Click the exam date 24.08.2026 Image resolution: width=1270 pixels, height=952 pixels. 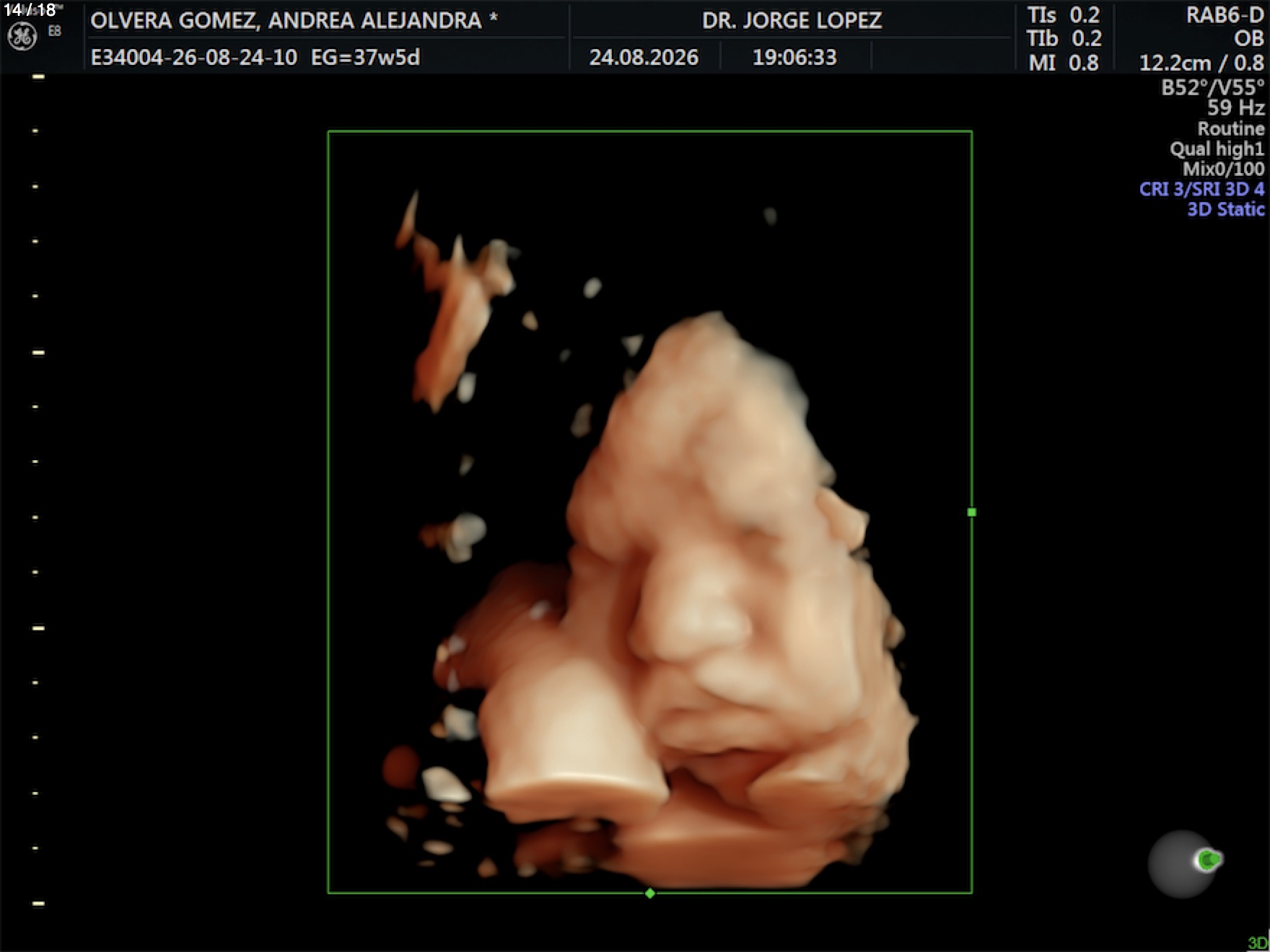[644, 58]
